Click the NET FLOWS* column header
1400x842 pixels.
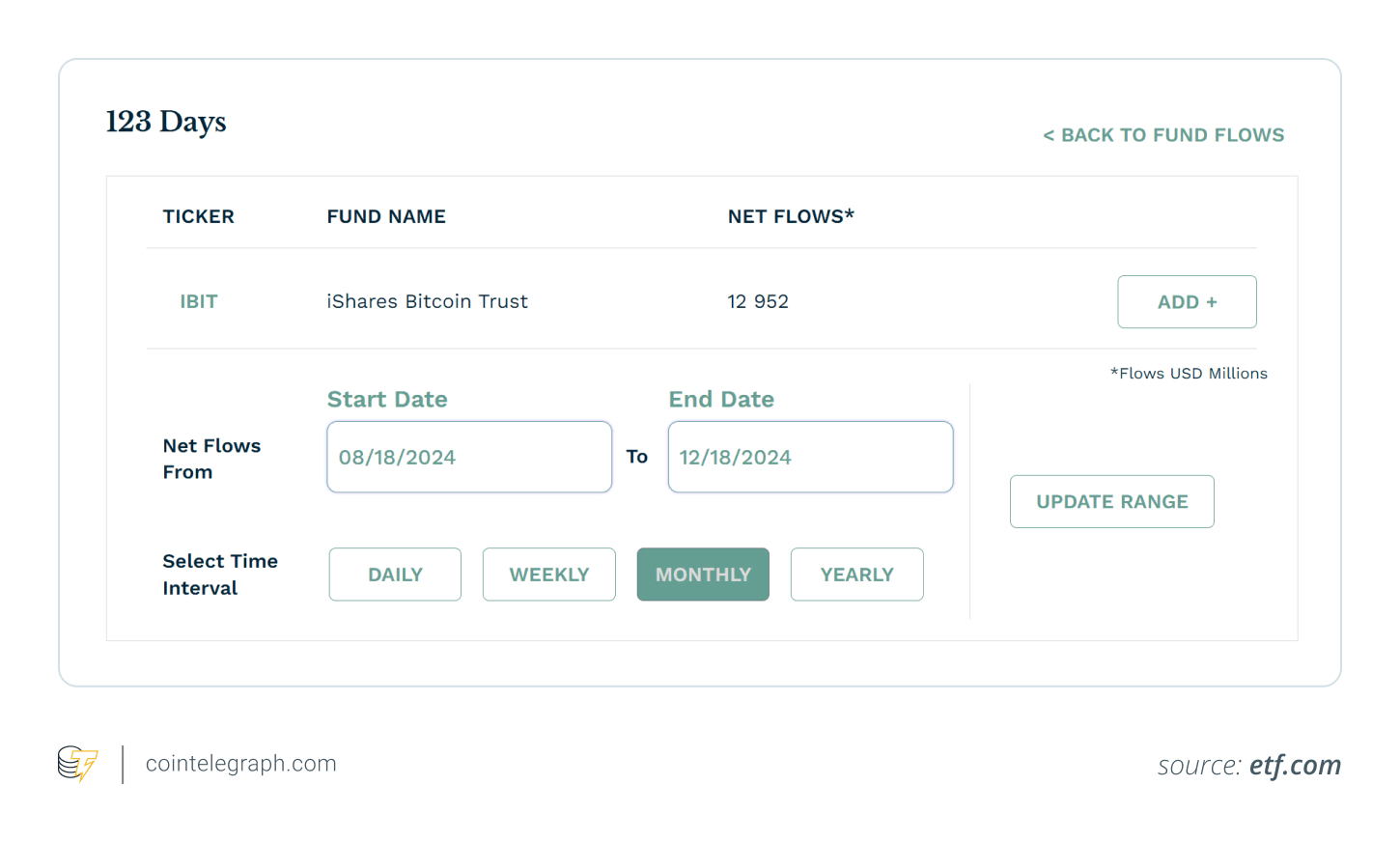[x=791, y=216]
